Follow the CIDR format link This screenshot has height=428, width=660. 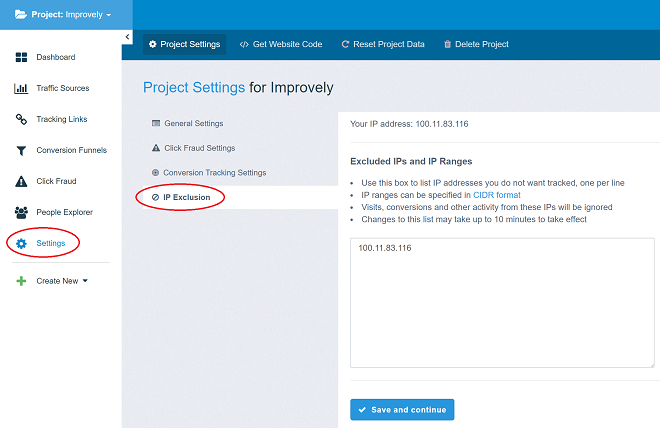tap(497, 195)
